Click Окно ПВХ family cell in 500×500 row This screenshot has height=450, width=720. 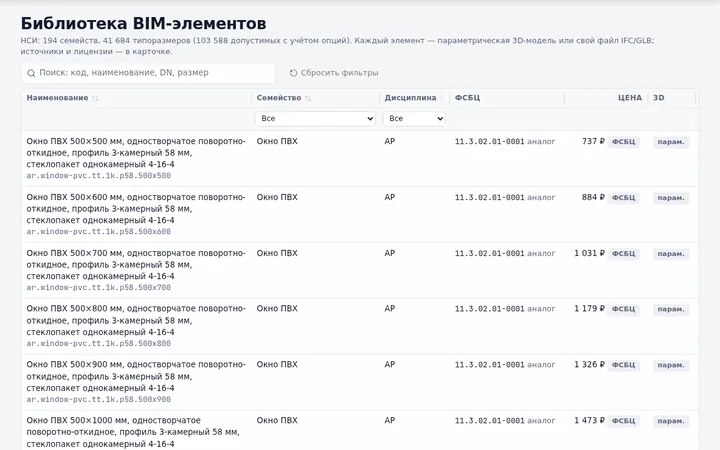[277, 141]
